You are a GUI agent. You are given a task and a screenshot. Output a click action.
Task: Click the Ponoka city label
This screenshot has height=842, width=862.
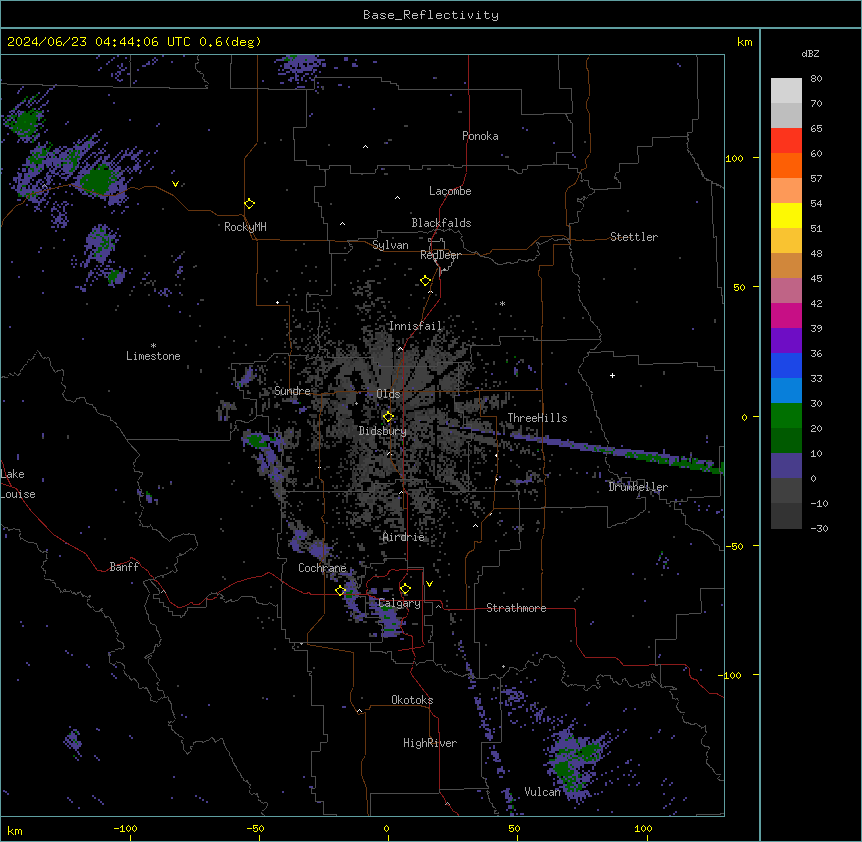480,136
